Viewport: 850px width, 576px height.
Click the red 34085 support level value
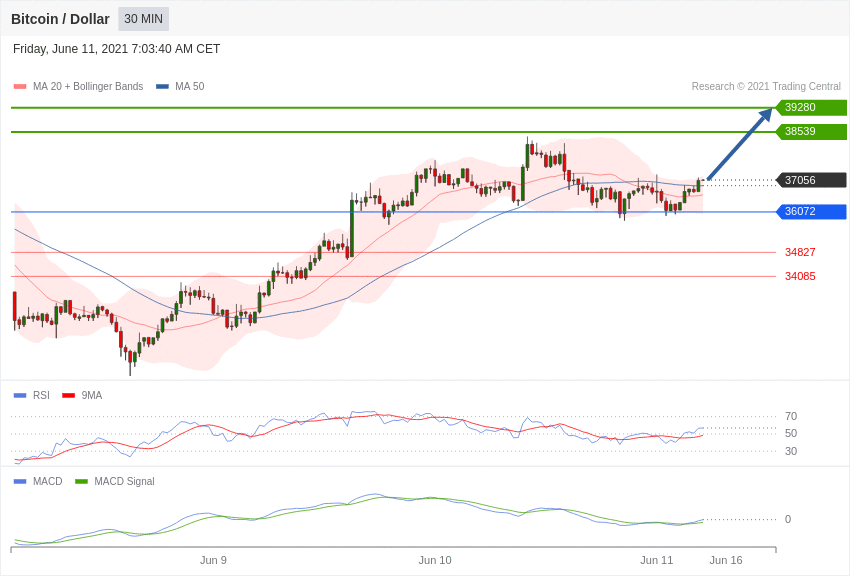pos(800,276)
